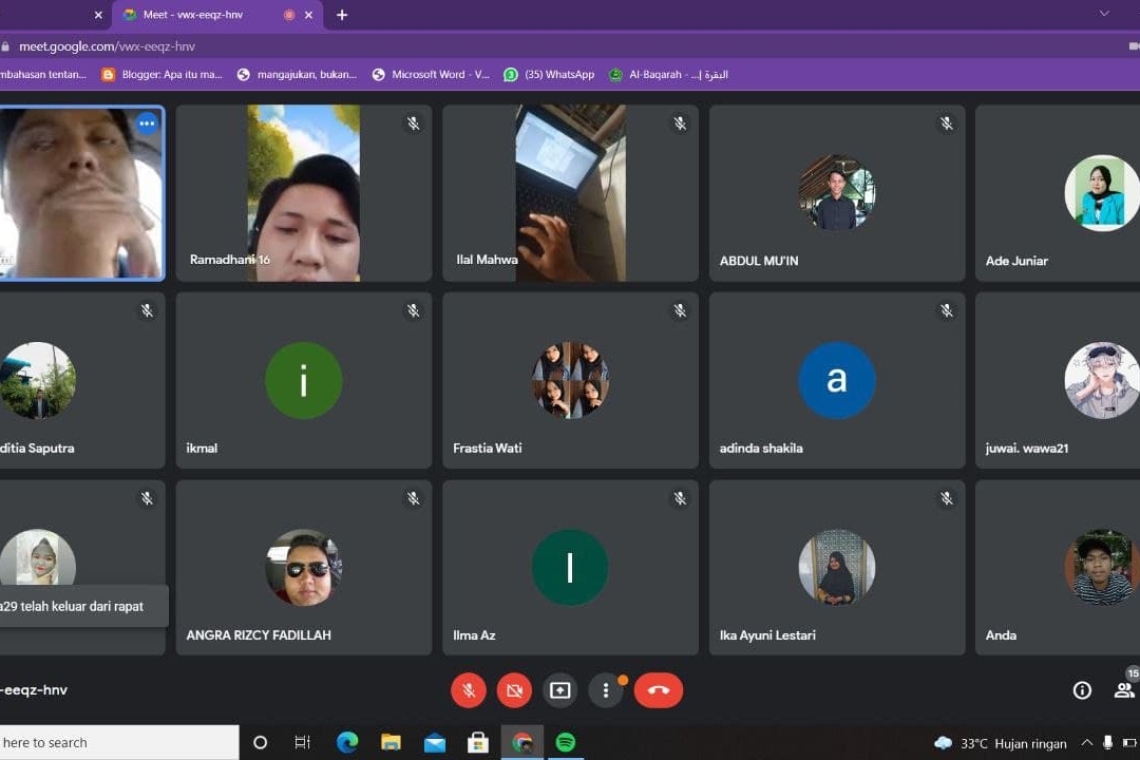This screenshot has height=760, width=1140.
Task: Click the muted mic icon on ditia Saputra
Action: click(x=147, y=311)
